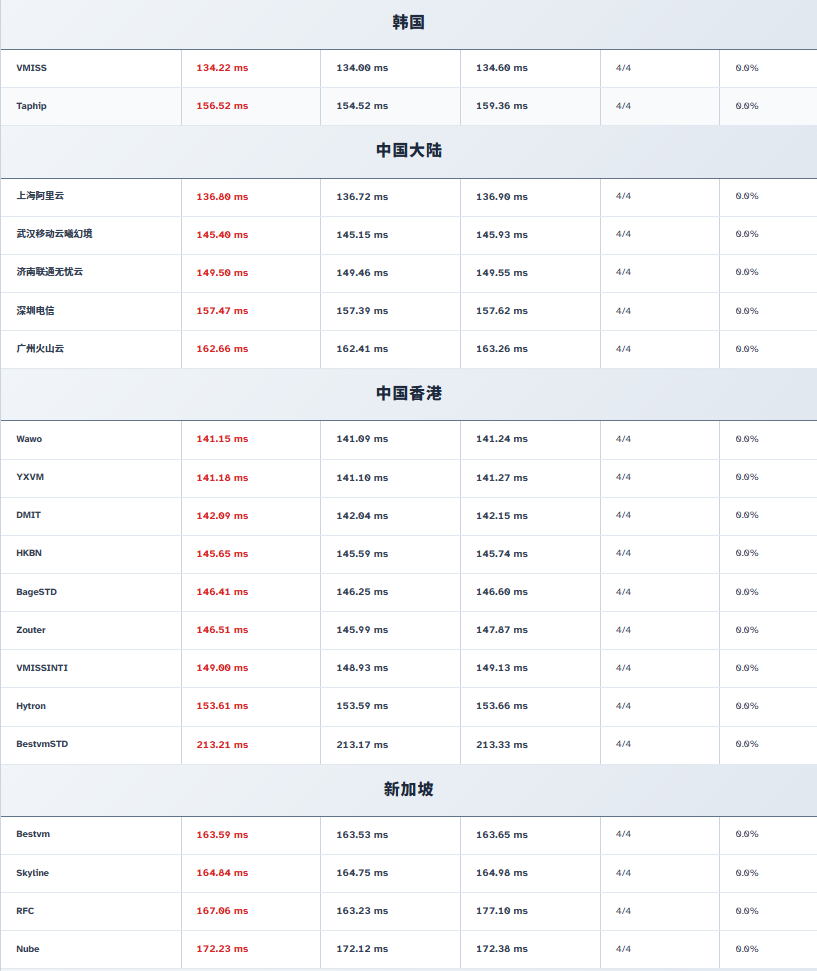Image resolution: width=817 pixels, height=971 pixels.
Task: Select the VMISS row name under 韩国
Action: (31, 68)
